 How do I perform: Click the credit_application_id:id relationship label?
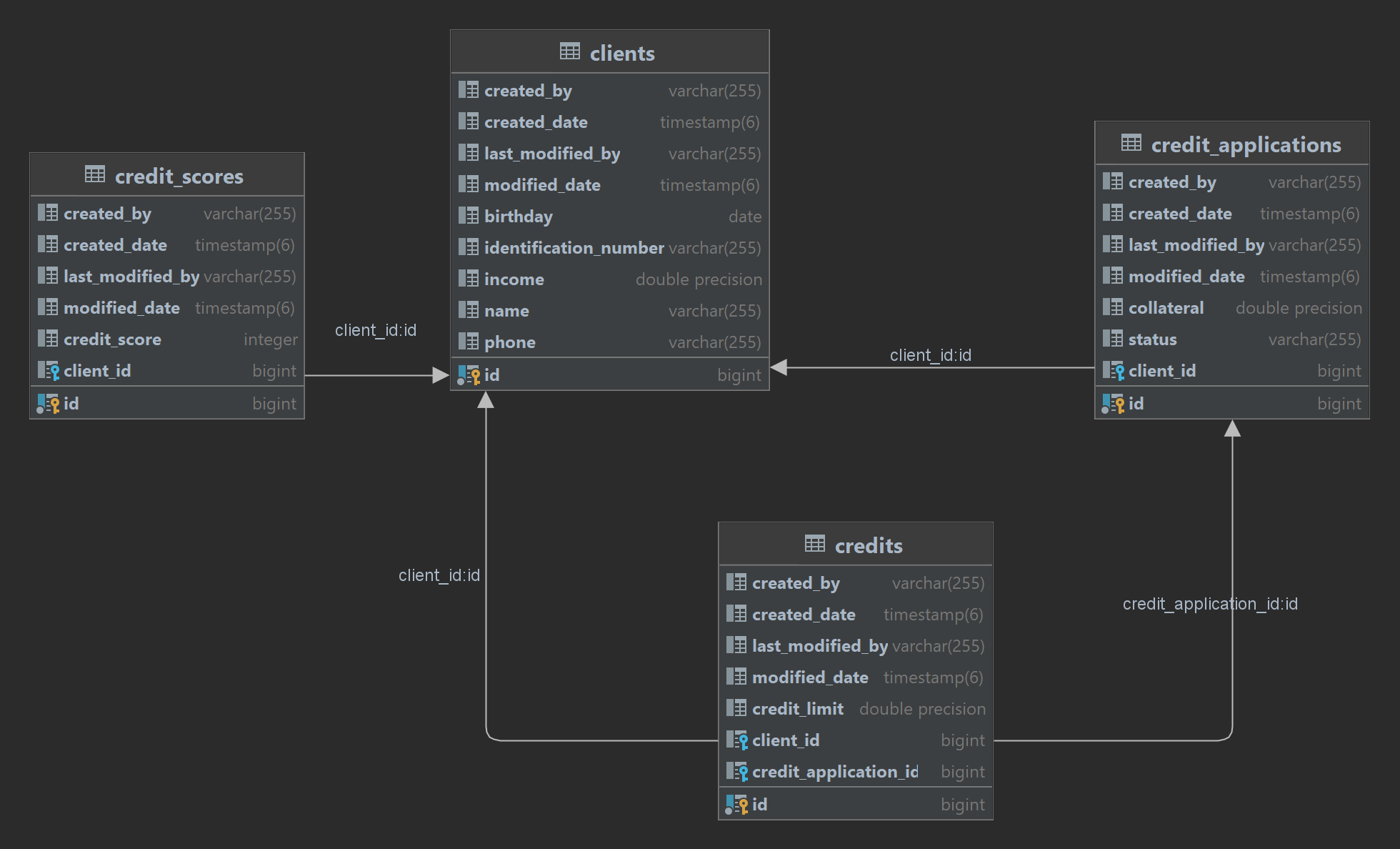pyautogui.click(x=1209, y=604)
